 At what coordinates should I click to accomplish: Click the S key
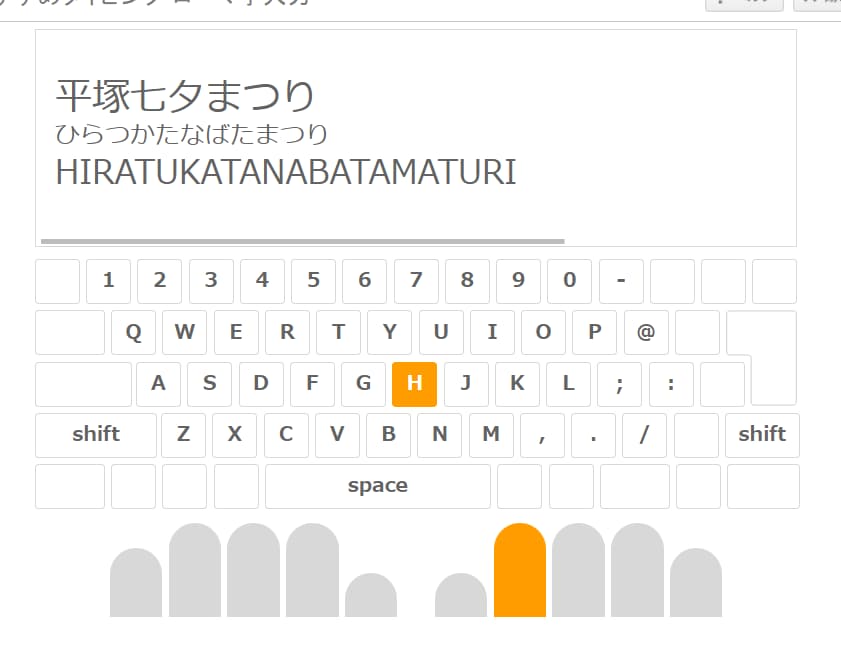pyautogui.click(x=209, y=384)
